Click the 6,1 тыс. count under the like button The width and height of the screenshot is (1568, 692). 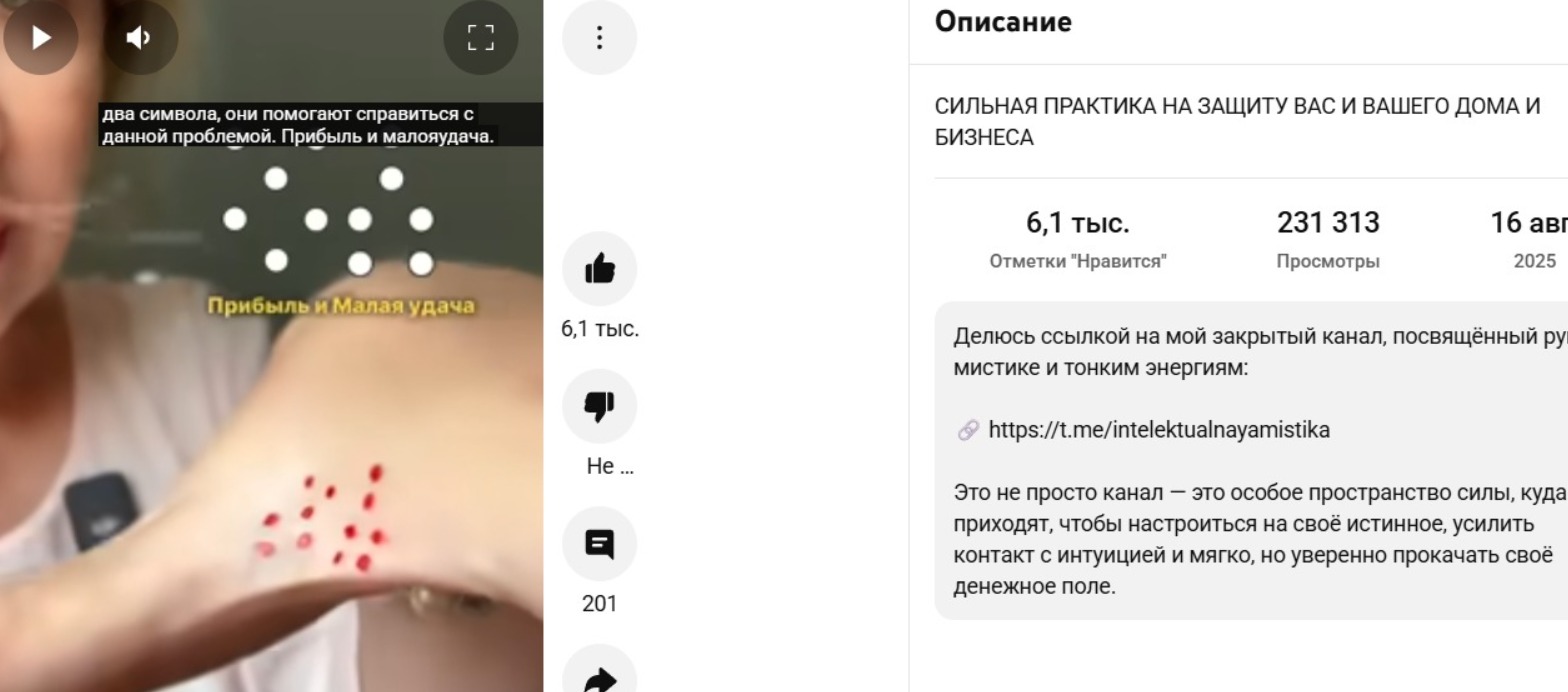pos(600,329)
